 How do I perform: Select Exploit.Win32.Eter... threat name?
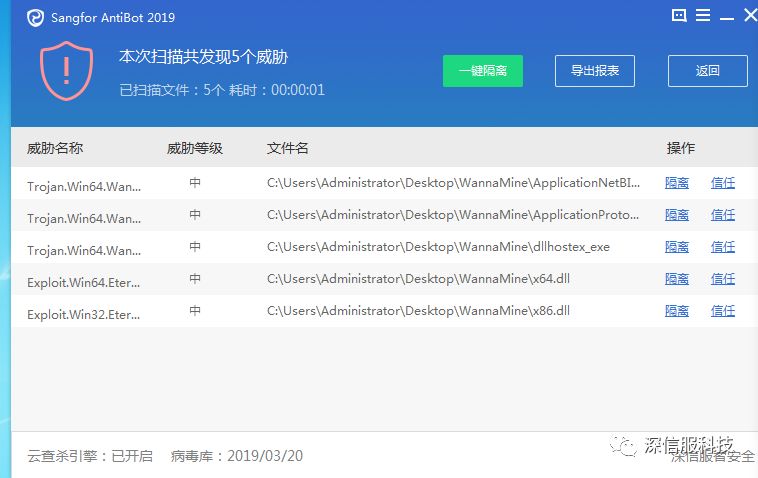84,314
